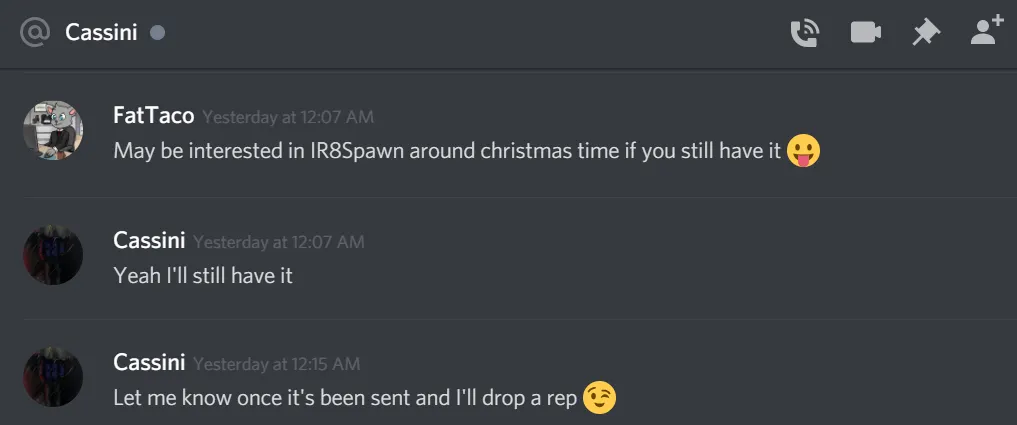Click Cassini username on the 12:15 AM message
The image size is (1017, 425).
pos(149,363)
